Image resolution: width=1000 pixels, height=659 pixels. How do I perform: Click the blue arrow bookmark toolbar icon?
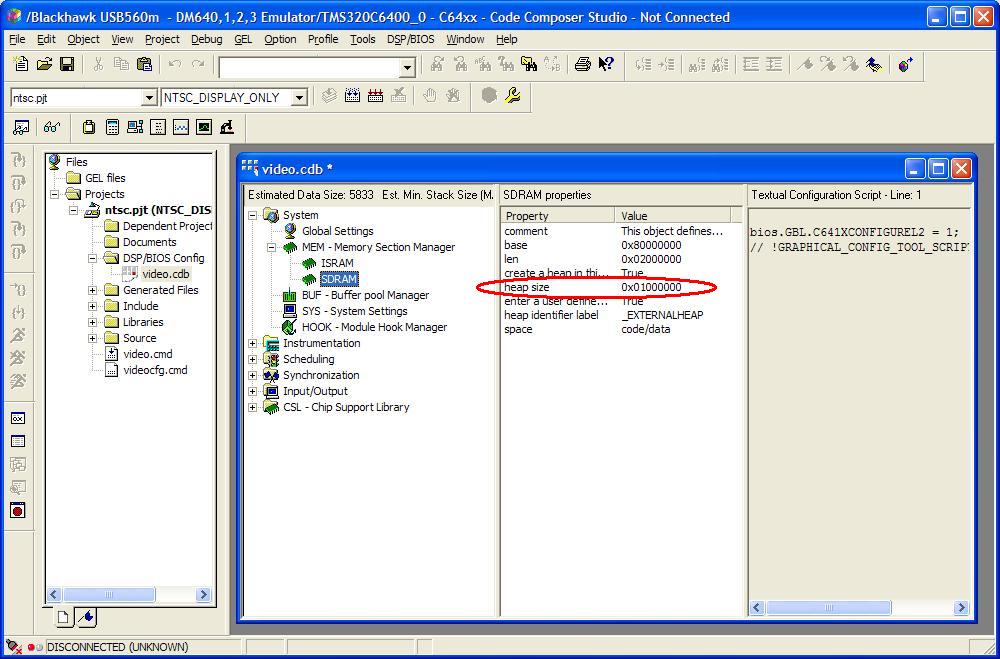tap(874, 64)
